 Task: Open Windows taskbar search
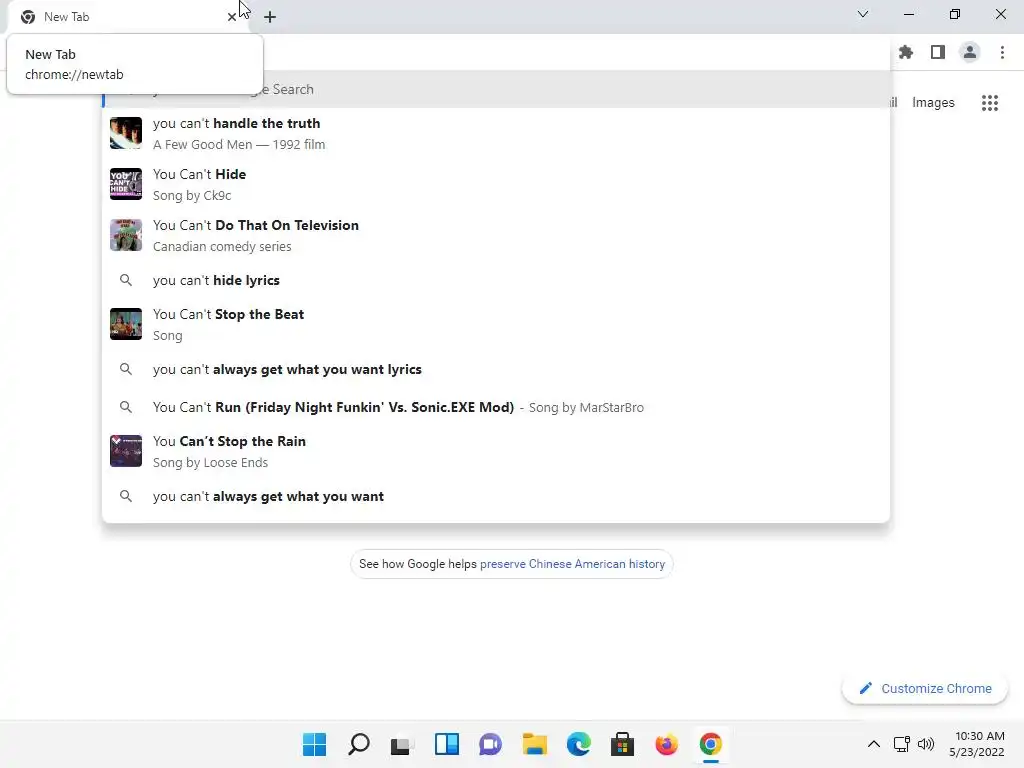coord(359,744)
